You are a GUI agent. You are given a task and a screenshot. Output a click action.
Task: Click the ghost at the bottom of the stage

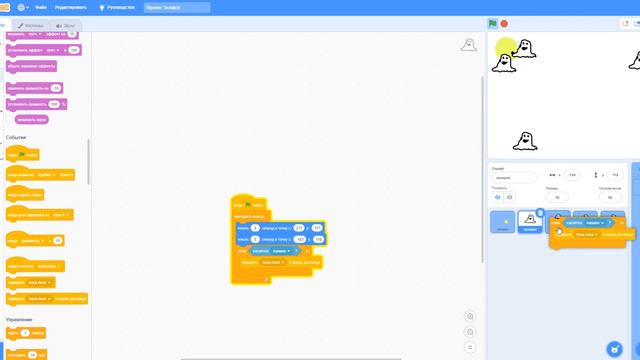525,141
